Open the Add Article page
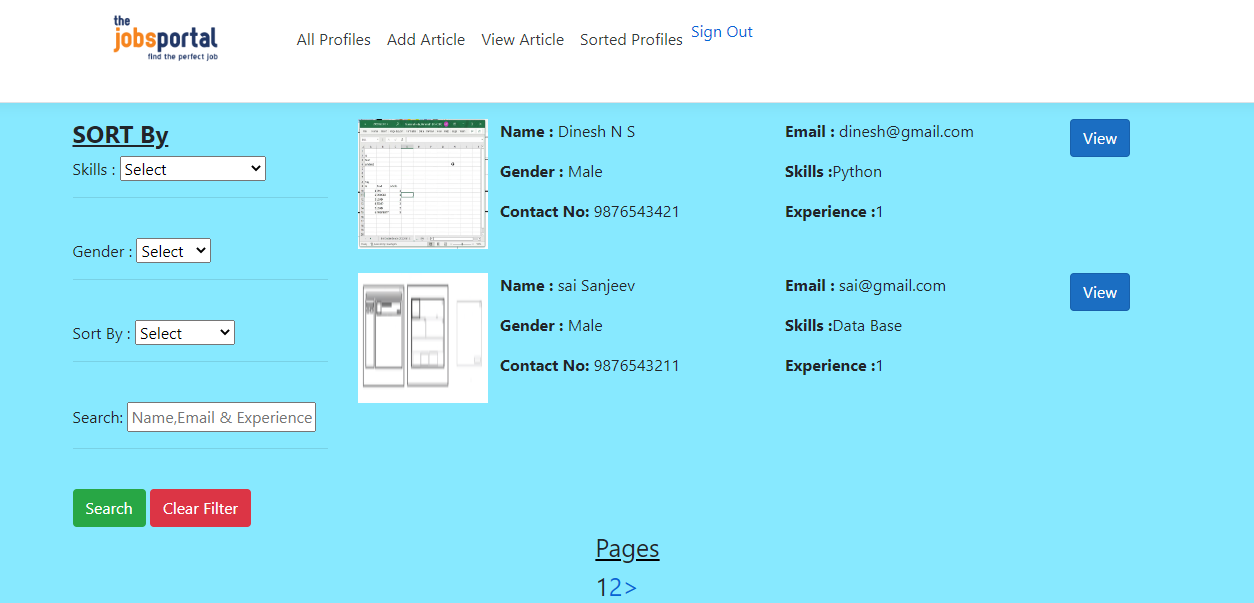Viewport: 1254px width, 603px height. [x=426, y=40]
